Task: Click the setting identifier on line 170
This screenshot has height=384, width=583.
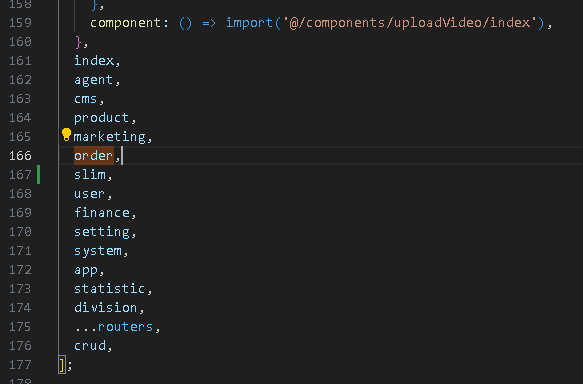Action: pyautogui.click(x=102, y=232)
